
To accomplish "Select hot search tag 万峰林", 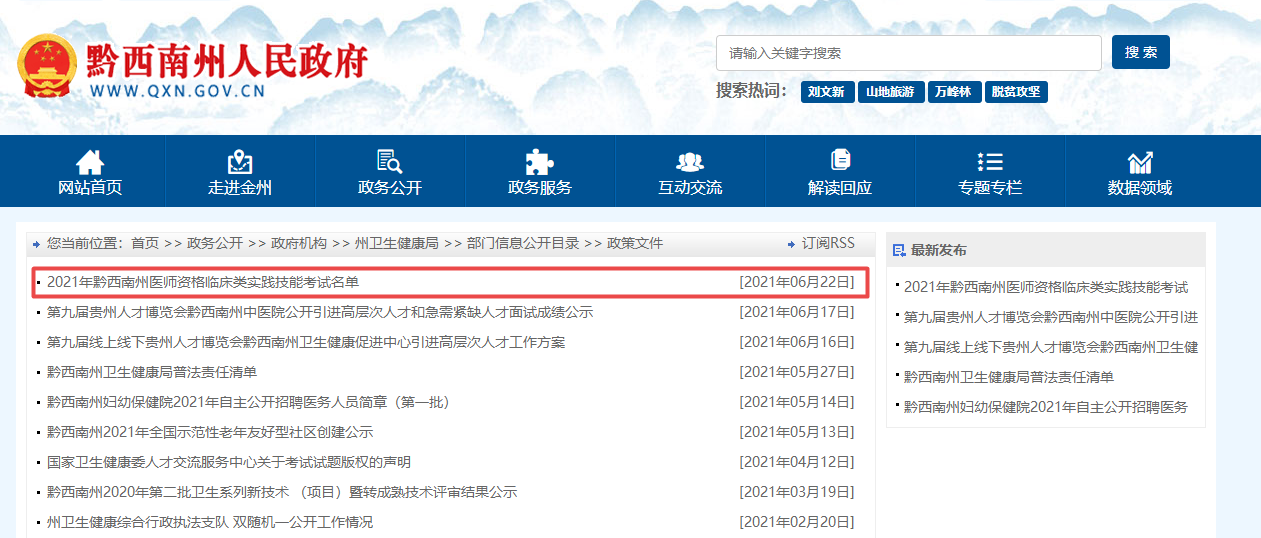I will [954, 92].
